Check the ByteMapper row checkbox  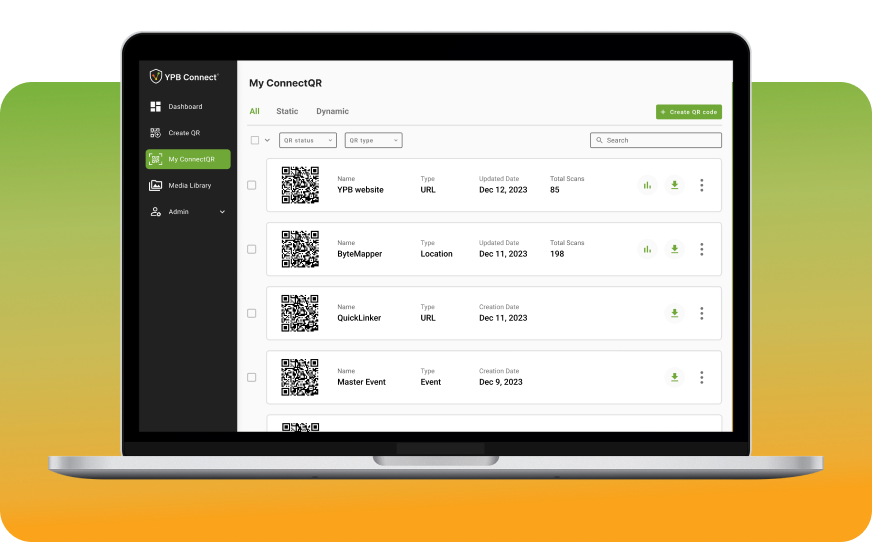(x=251, y=249)
